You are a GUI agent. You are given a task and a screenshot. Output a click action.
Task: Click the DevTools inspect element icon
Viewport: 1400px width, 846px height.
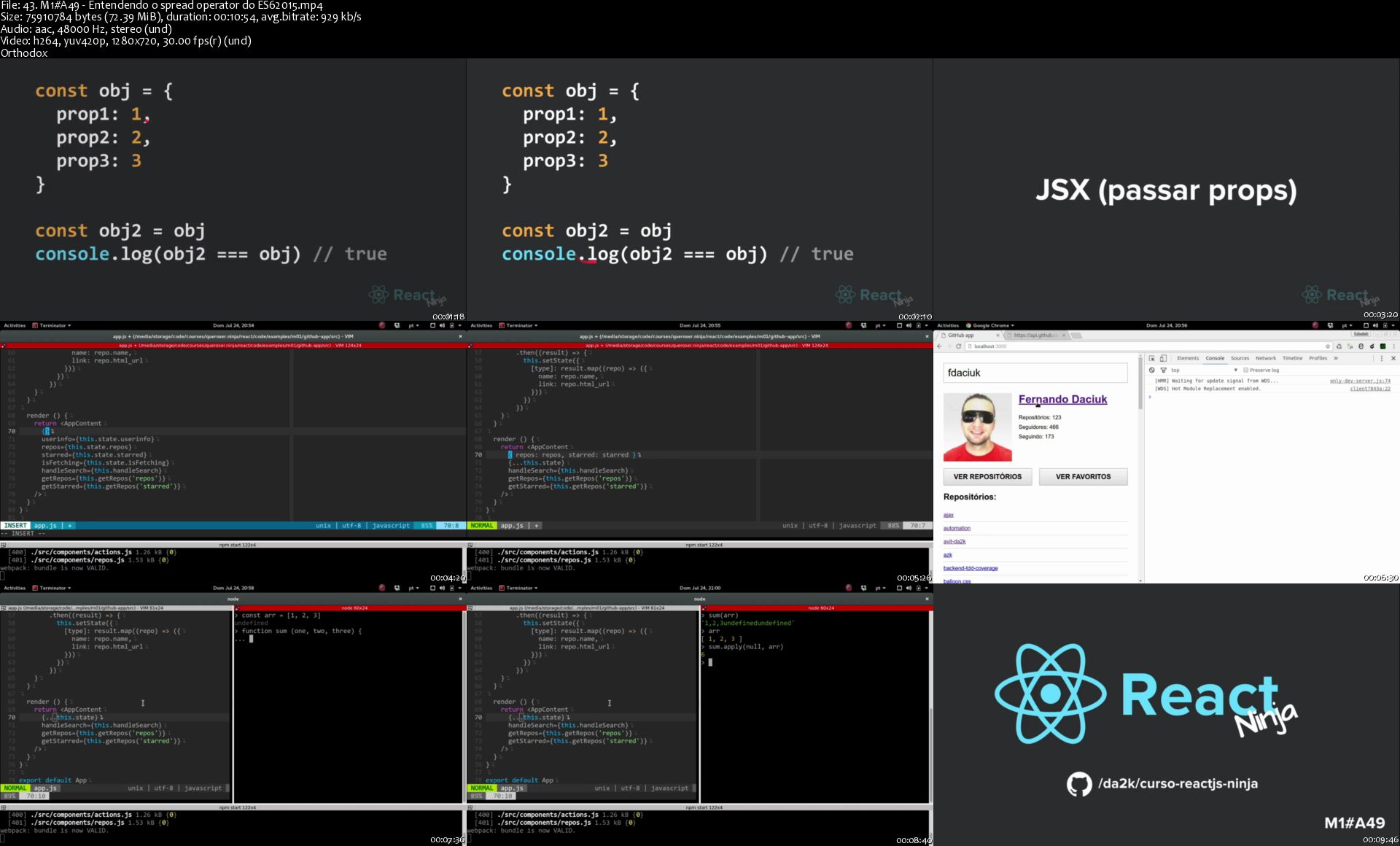point(1152,358)
